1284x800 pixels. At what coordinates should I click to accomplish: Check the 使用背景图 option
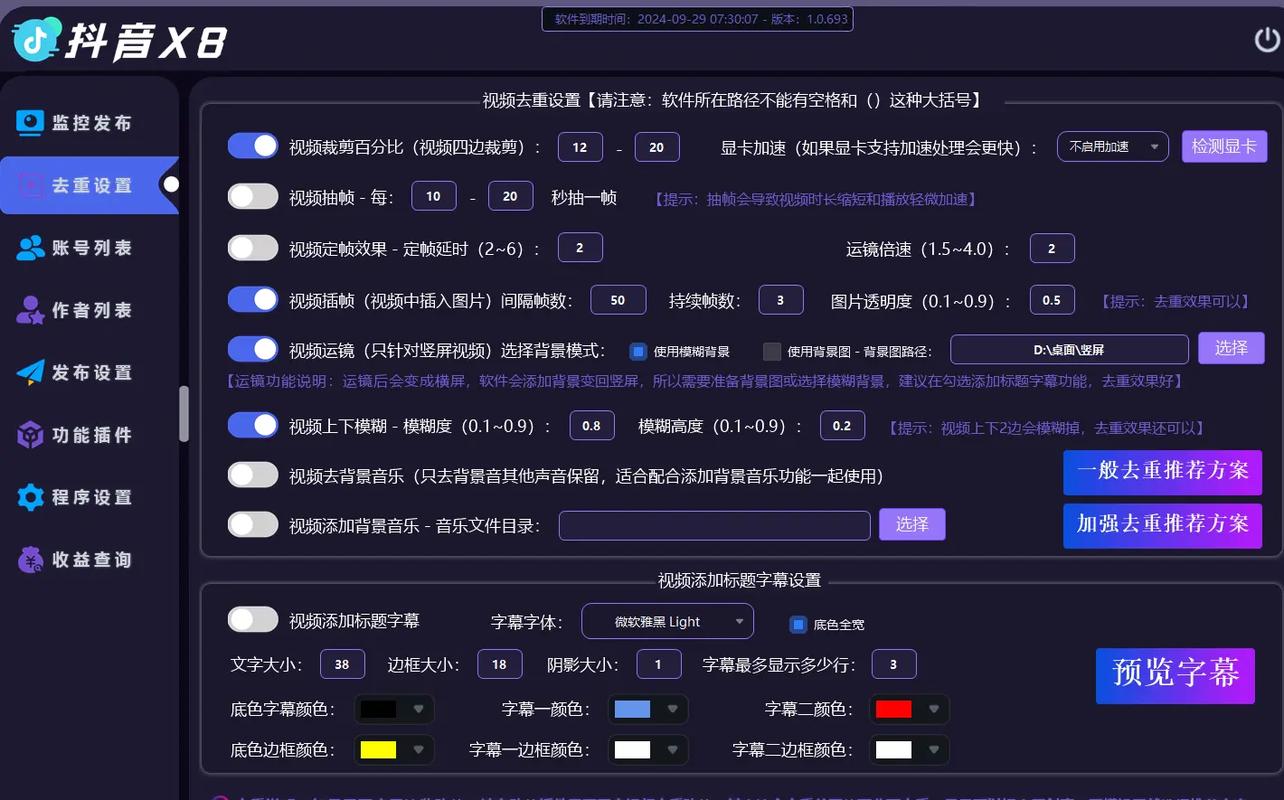coord(772,351)
